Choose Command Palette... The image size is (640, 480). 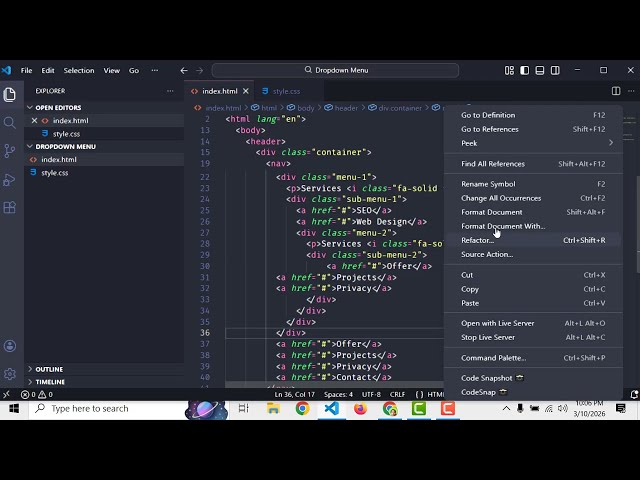[533, 358]
